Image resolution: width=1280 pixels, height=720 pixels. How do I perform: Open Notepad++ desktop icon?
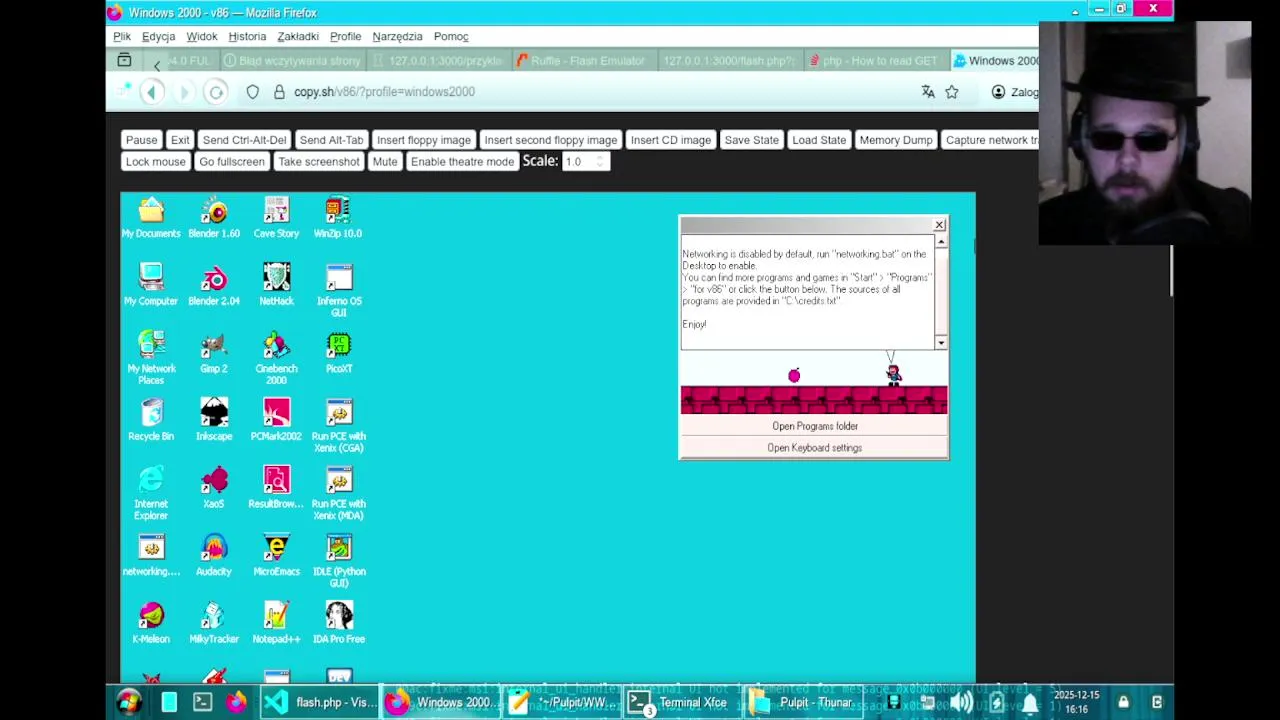coord(276,622)
